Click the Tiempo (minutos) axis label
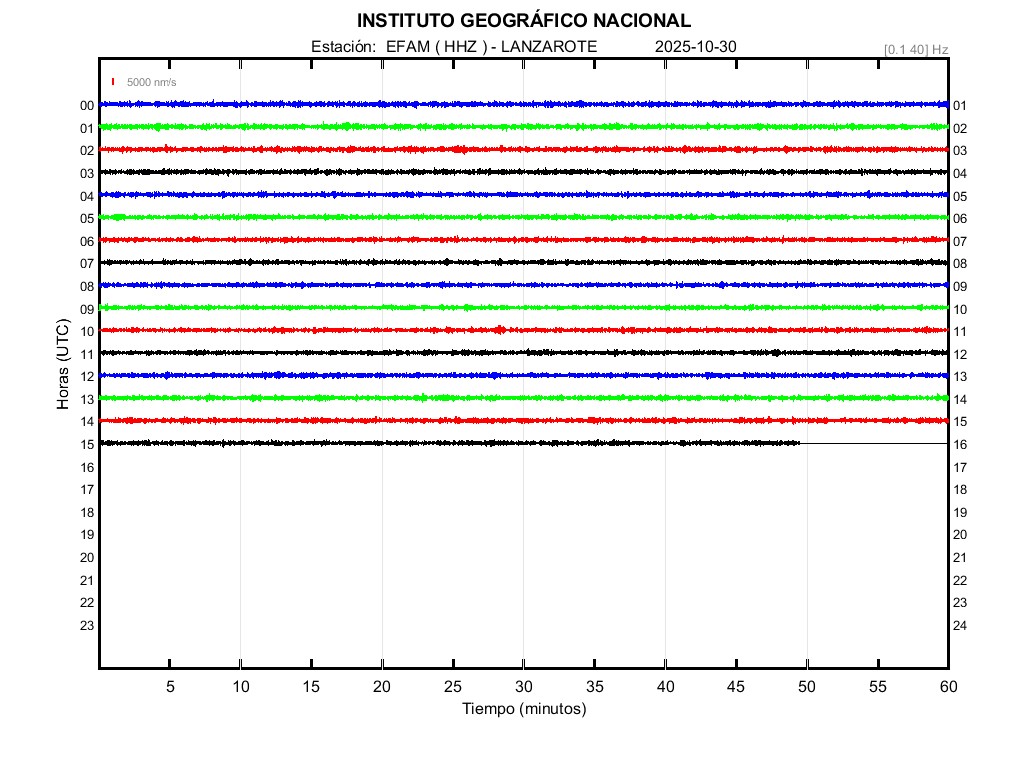 point(524,709)
